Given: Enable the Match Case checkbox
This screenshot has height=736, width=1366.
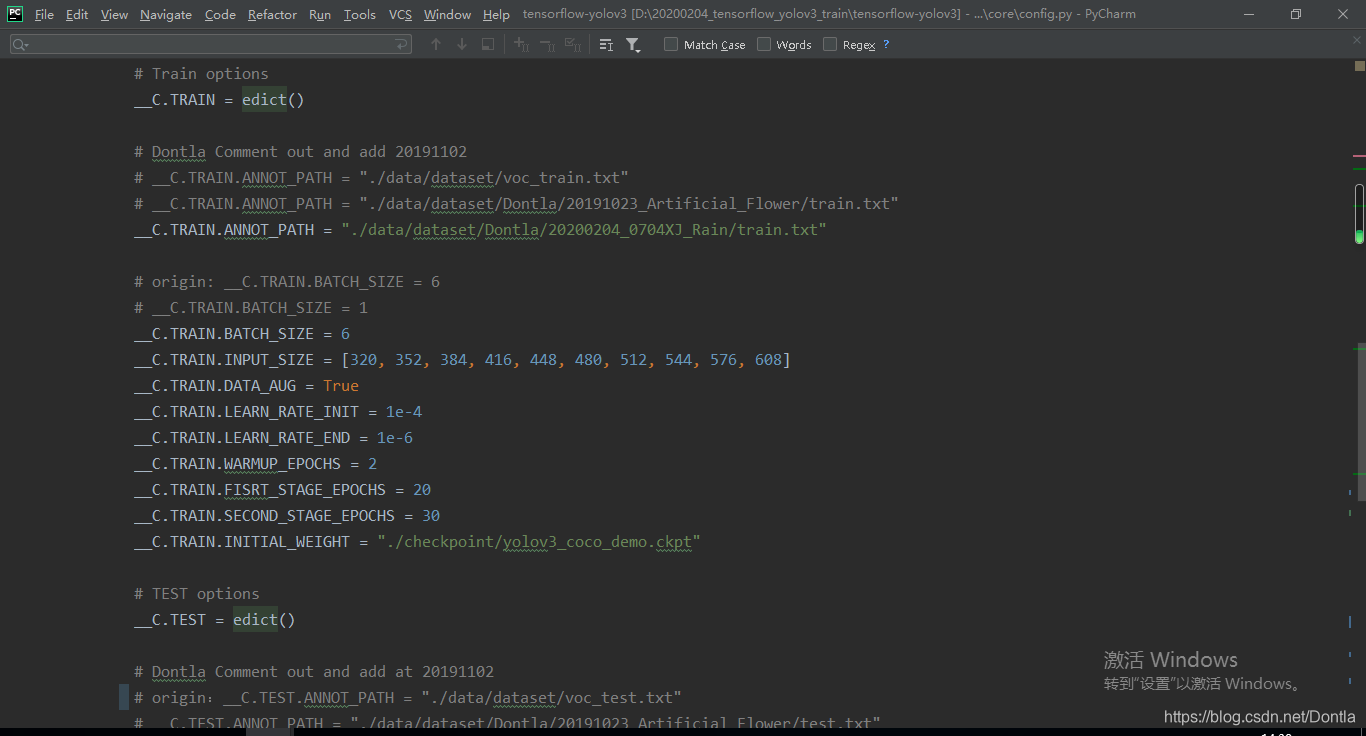Looking at the screenshot, I should coord(671,45).
